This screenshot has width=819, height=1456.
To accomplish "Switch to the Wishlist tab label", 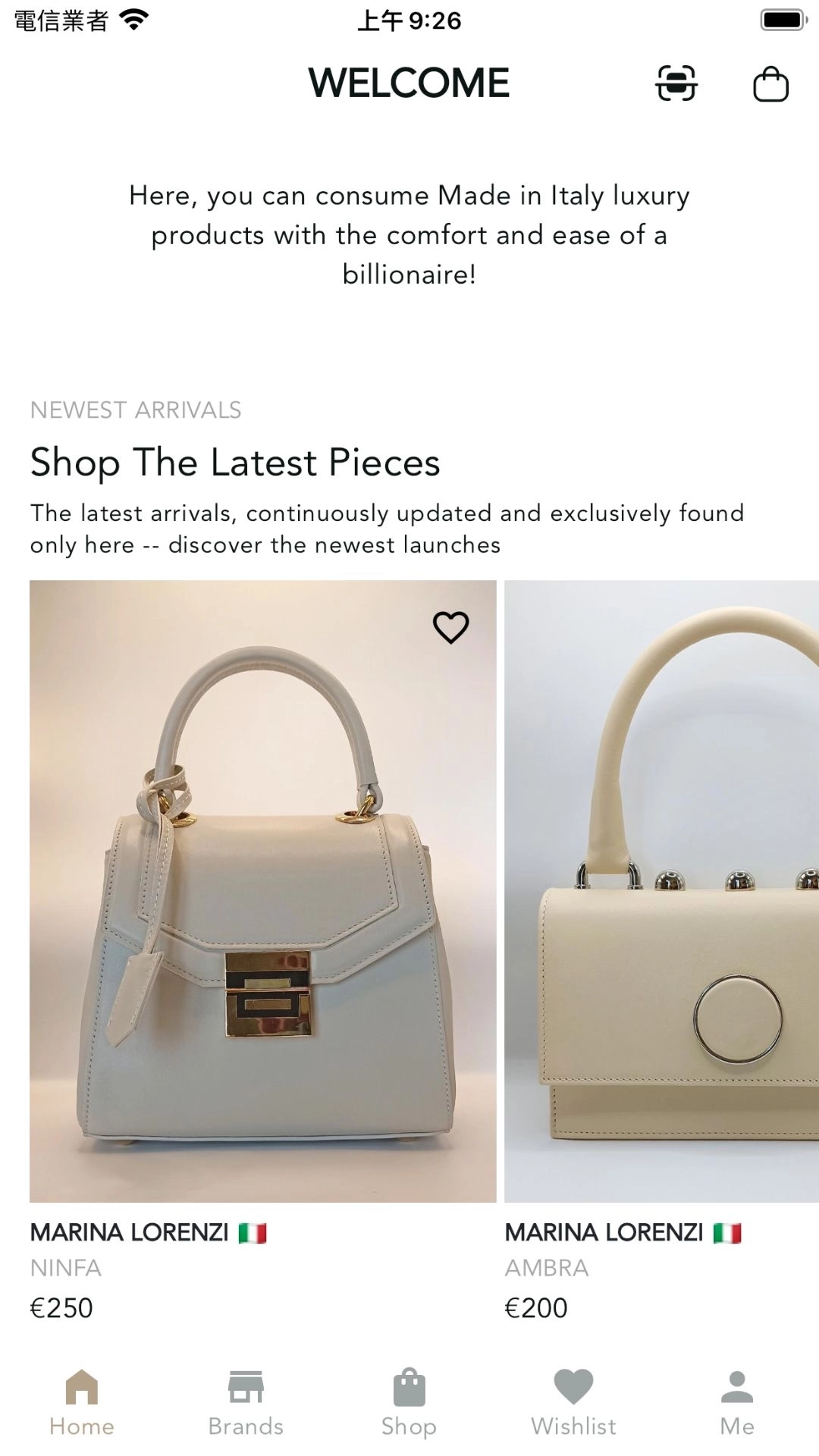I will coord(573,1426).
